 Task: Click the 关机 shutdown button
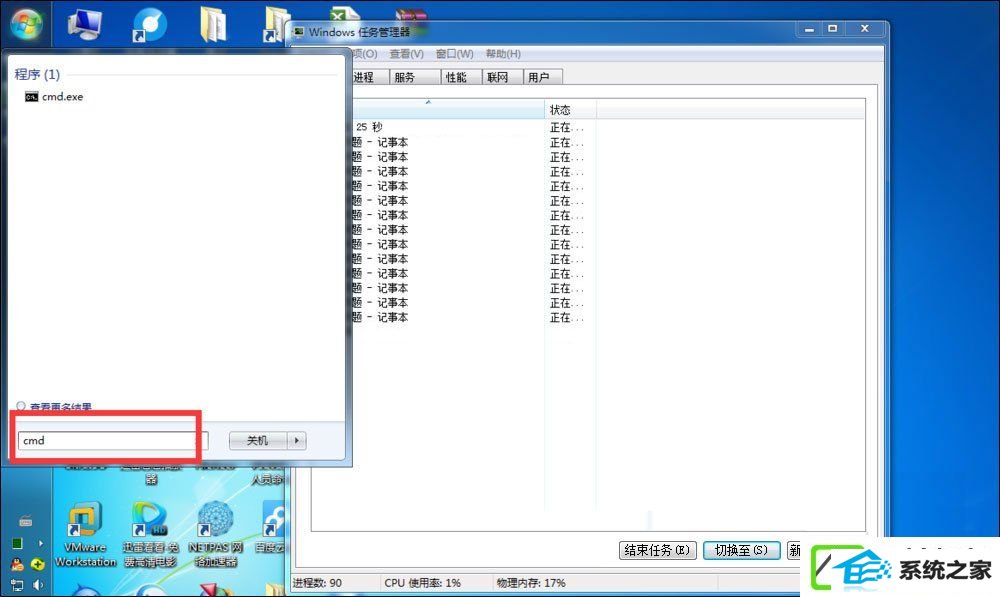point(258,441)
